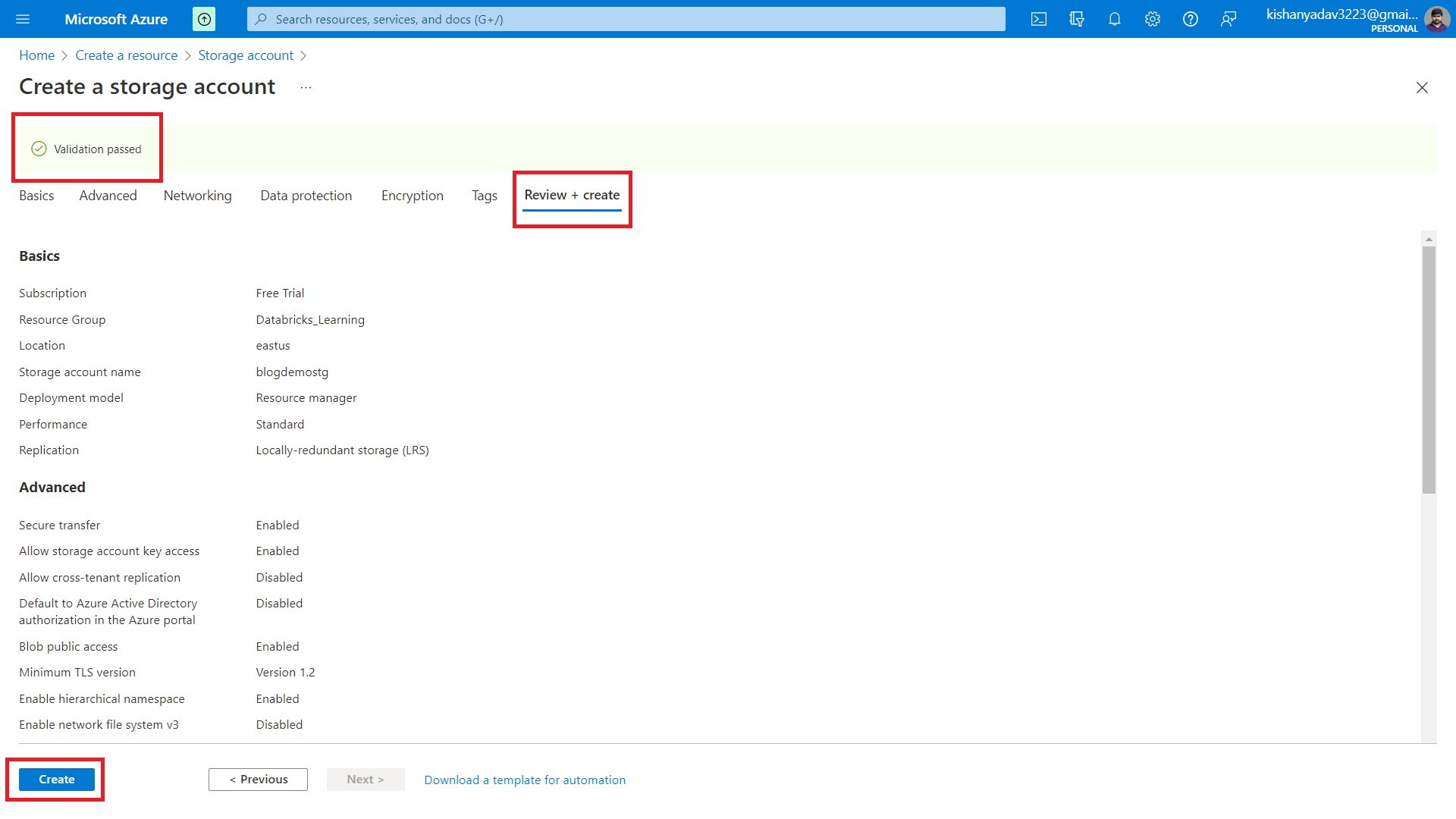This screenshot has width=1456, height=819.
Task: Click the scroll up arrow of review list
Action: coord(1429,240)
